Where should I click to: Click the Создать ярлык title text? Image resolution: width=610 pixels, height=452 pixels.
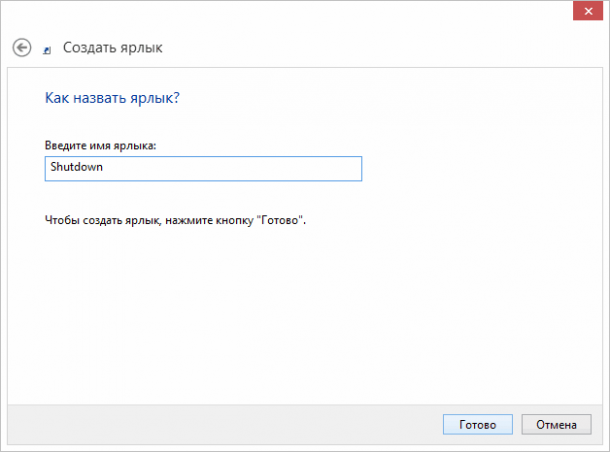tap(112, 47)
